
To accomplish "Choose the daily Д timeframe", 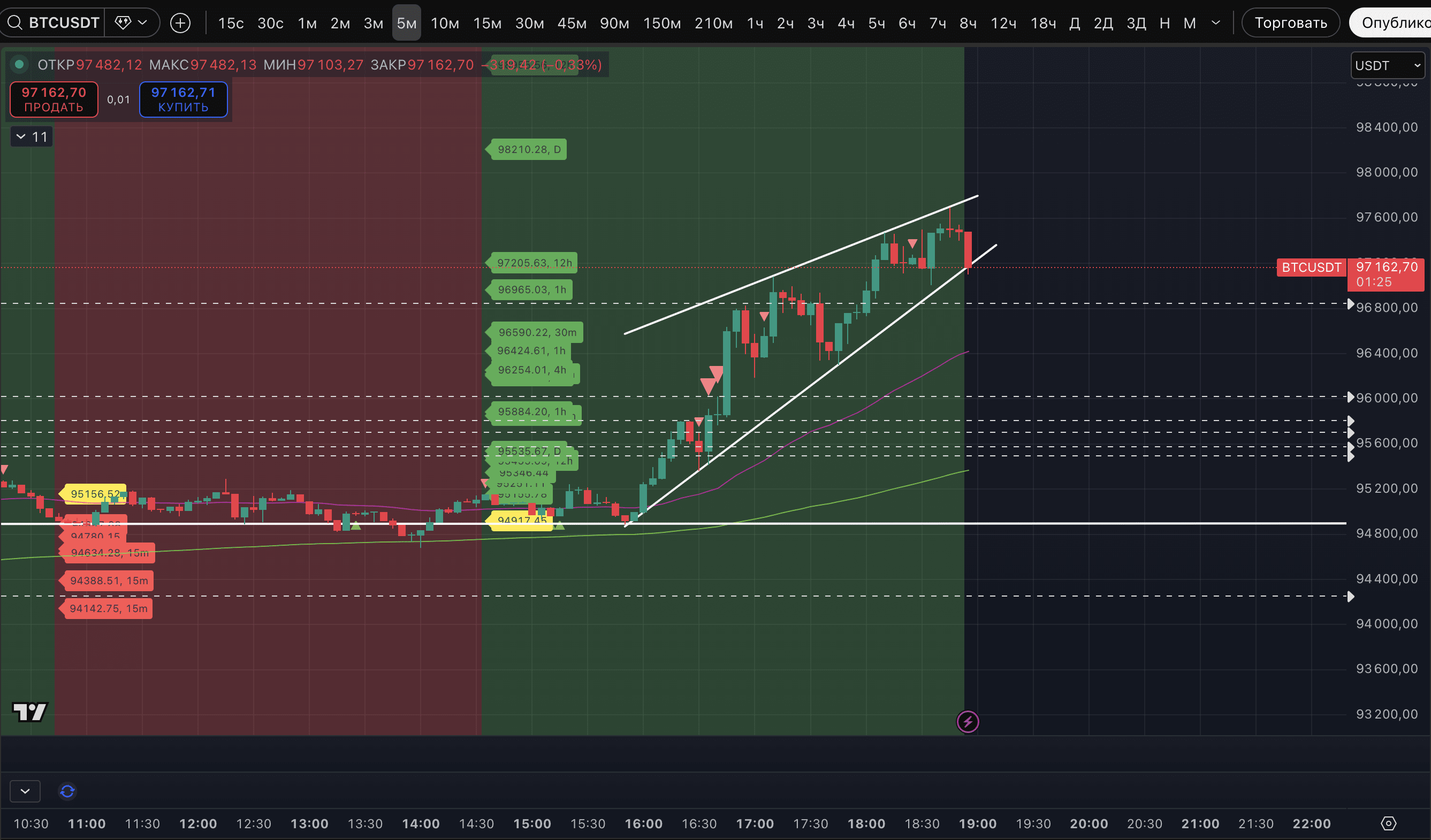I will (1074, 23).
